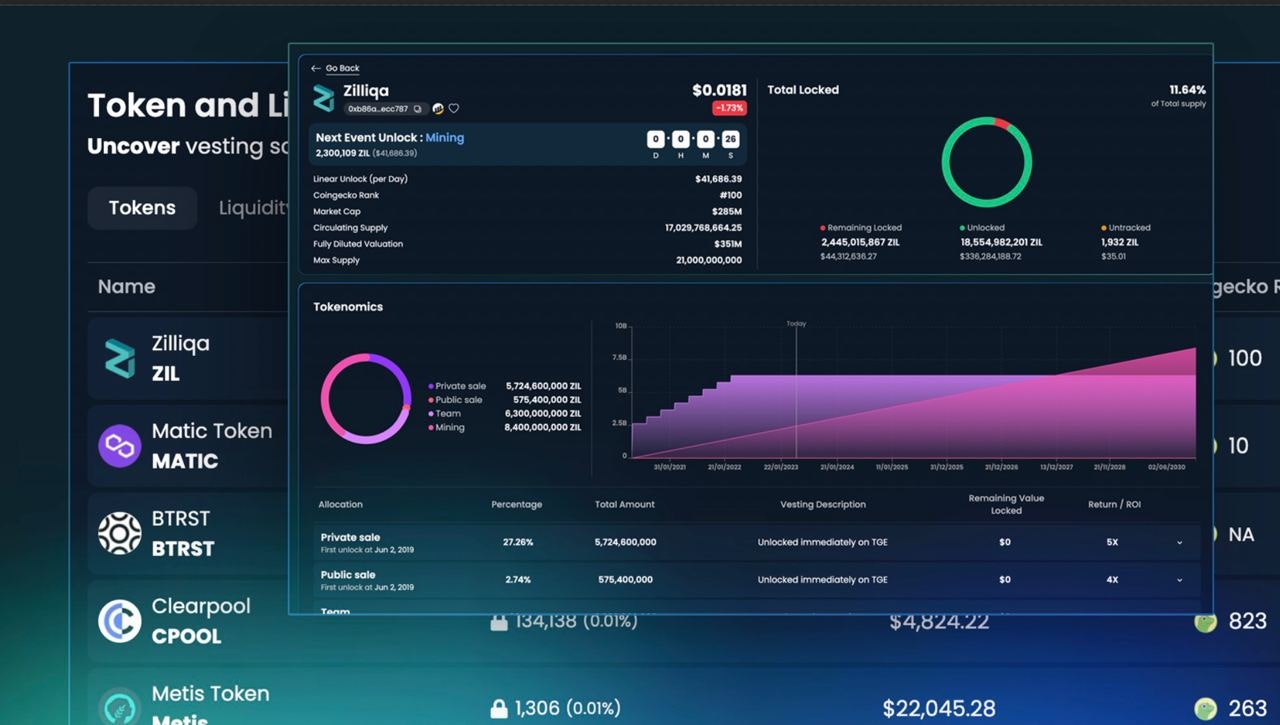Click the Today marker on the vesting chart
1280x725 pixels.
pos(796,324)
